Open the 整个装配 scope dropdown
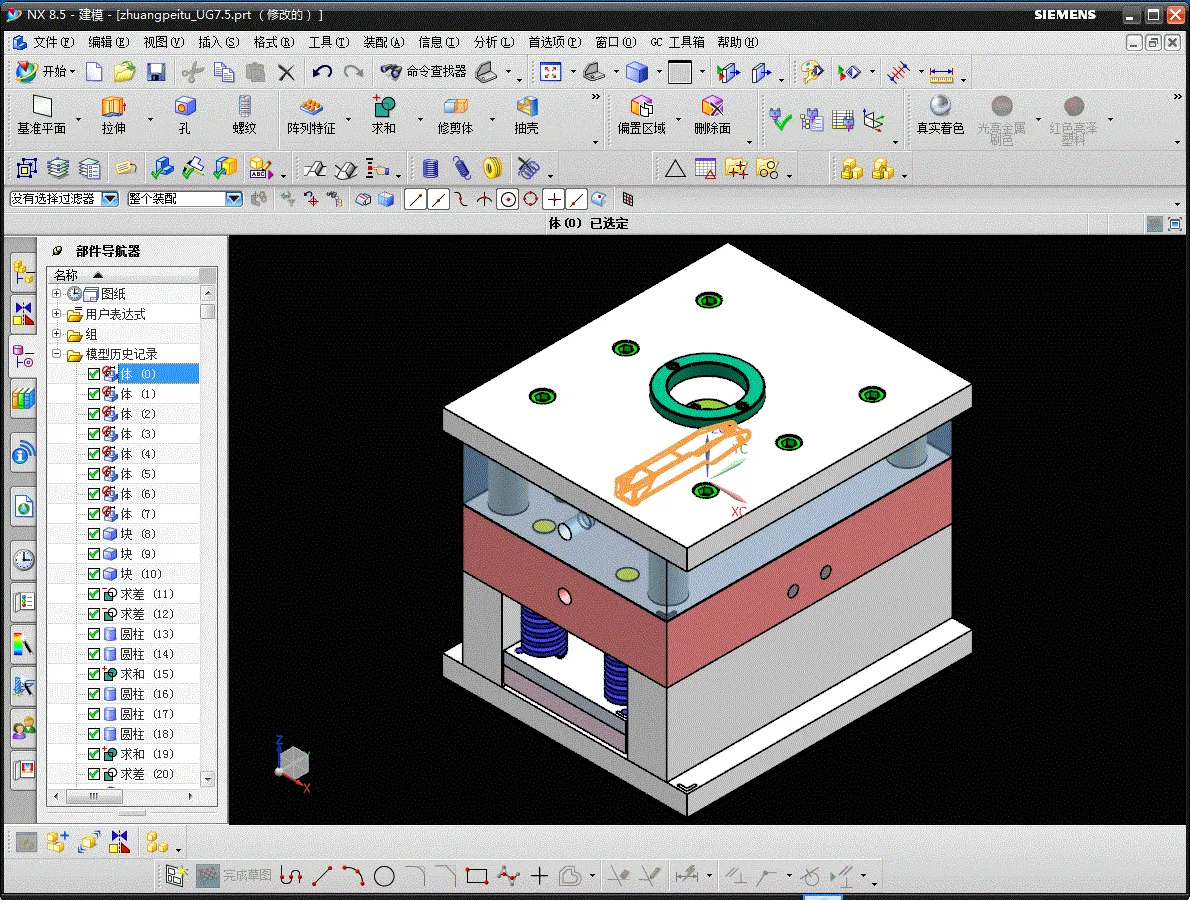The image size is (1190, 900). click(x=234, y=199)
